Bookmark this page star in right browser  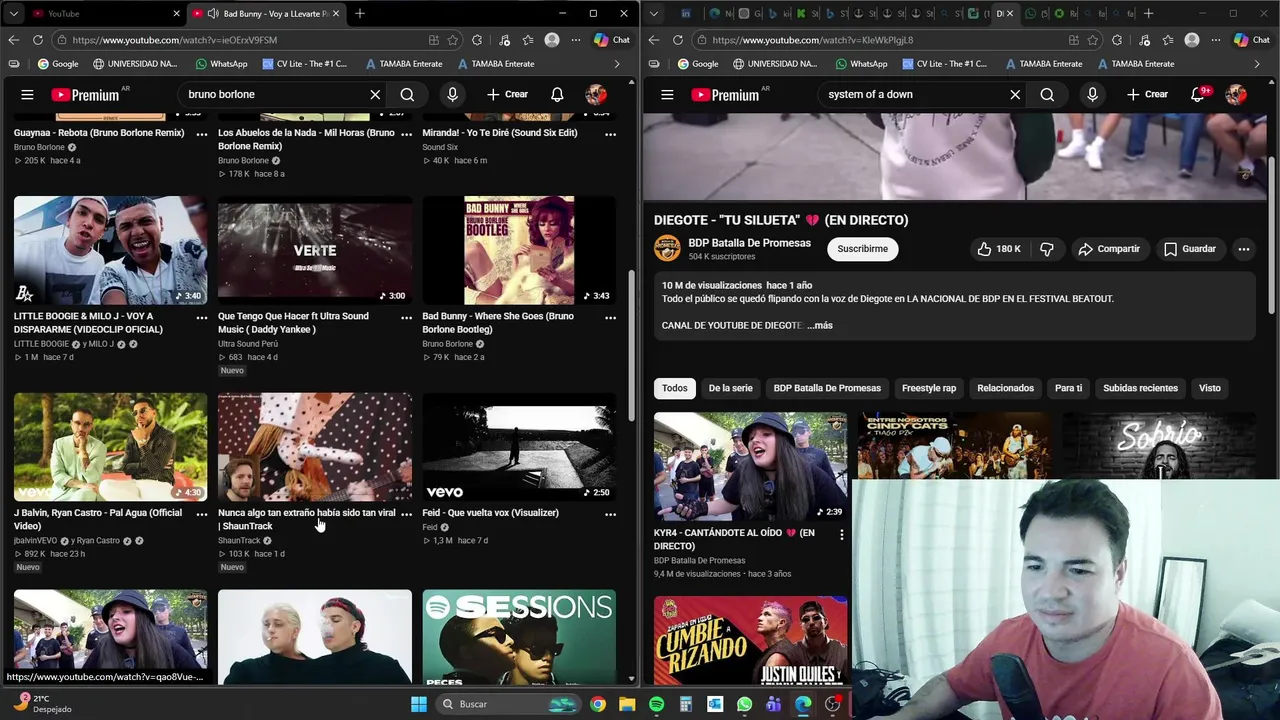point(1093,40)
